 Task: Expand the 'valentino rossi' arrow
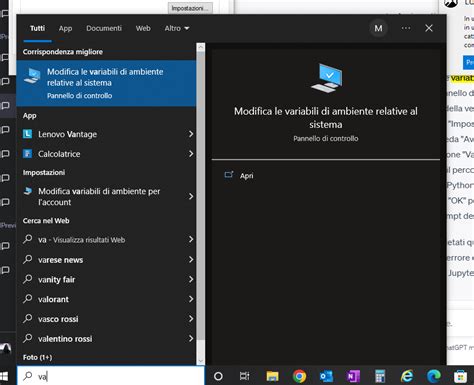191,339
